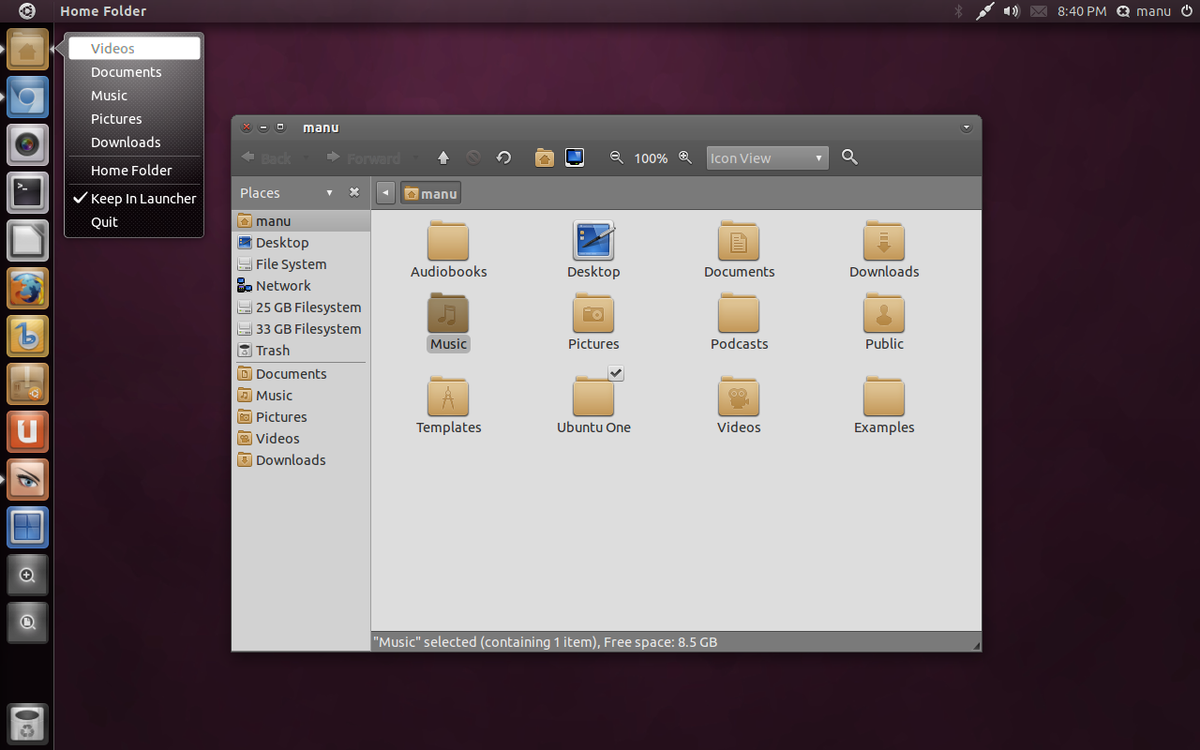
Task: Choose Quit from the launcher context menu
Action: point(105,221)
